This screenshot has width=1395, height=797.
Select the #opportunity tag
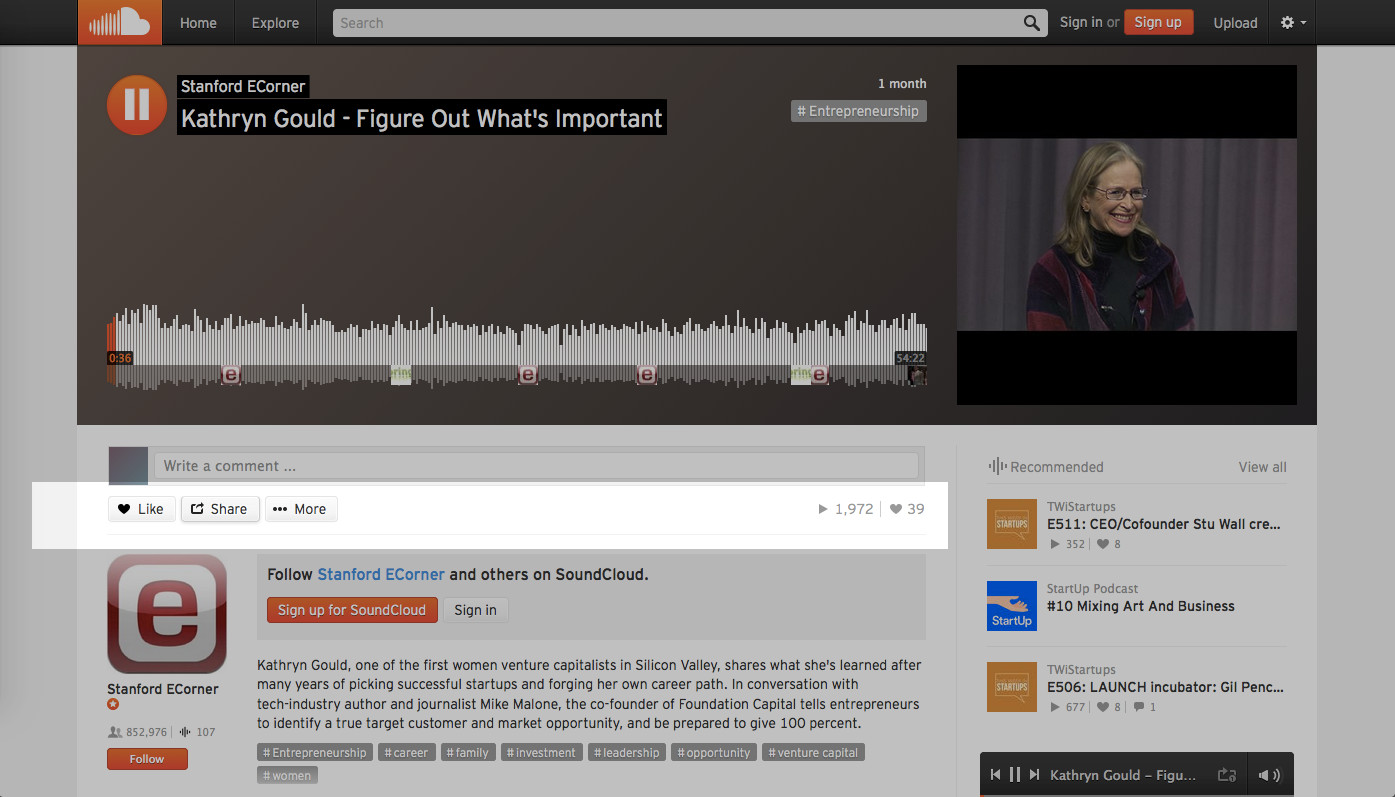click(x=714, y=753)
